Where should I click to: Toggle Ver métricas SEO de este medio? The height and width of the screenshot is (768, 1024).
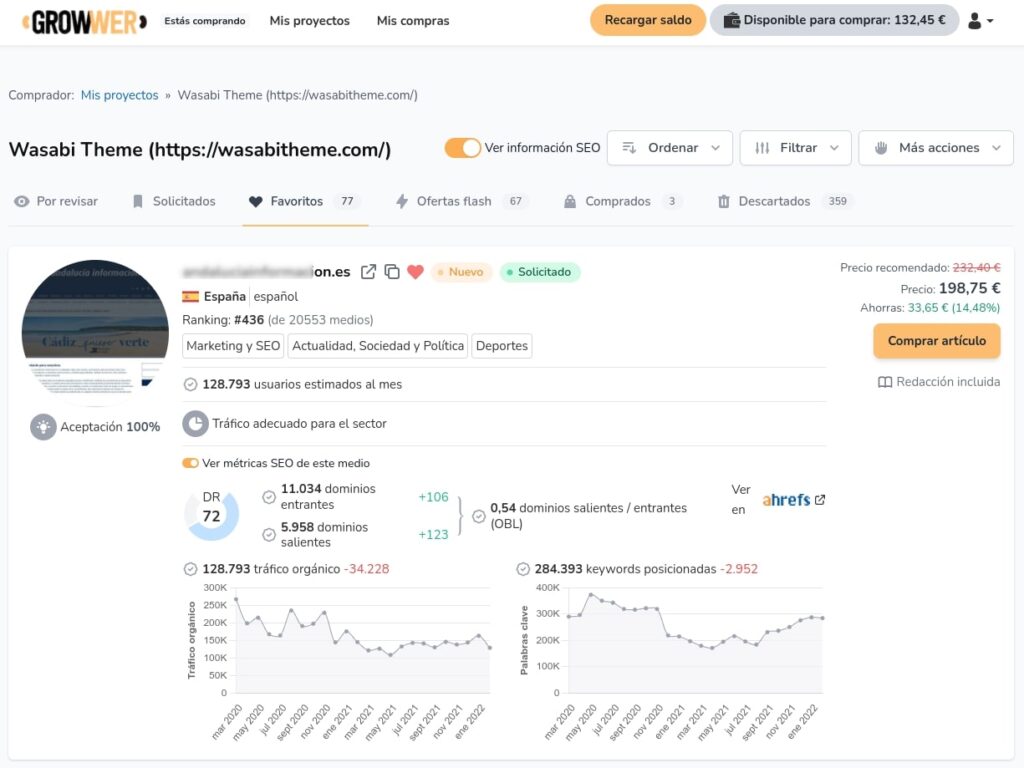(x=190, y=463)
